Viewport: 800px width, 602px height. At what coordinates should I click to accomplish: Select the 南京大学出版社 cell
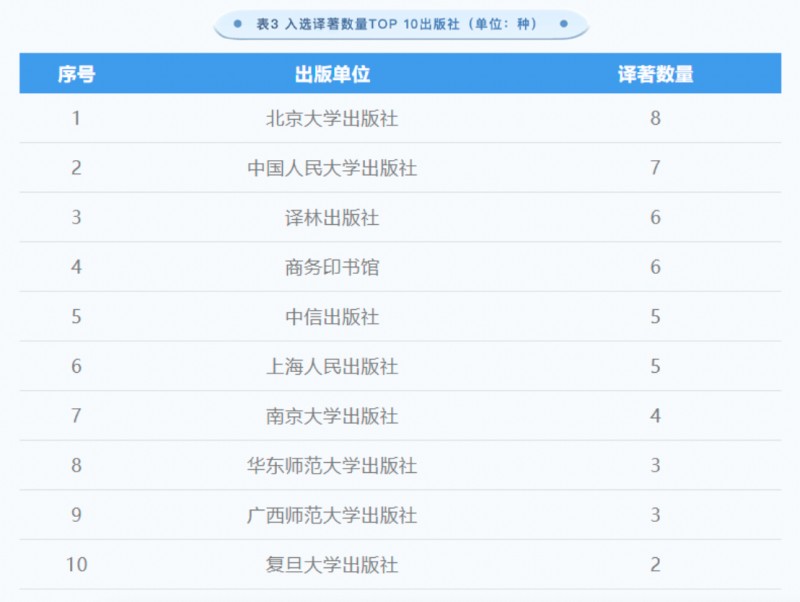pos(332,416)
